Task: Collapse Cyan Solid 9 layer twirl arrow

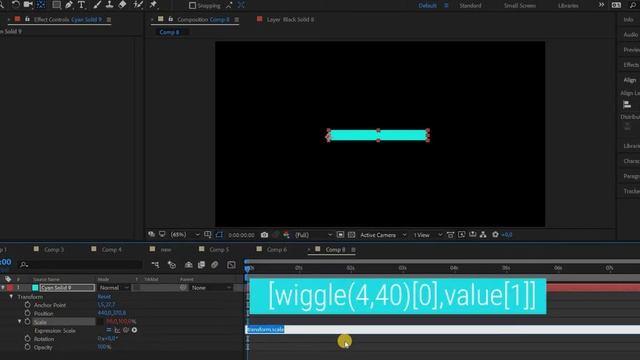Action: [x=3, y=288]
